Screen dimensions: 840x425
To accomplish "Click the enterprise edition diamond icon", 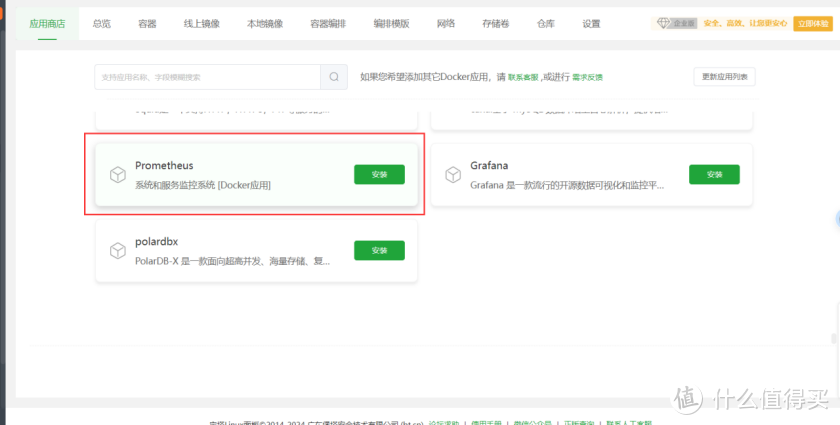I will [x=664, y=24].
